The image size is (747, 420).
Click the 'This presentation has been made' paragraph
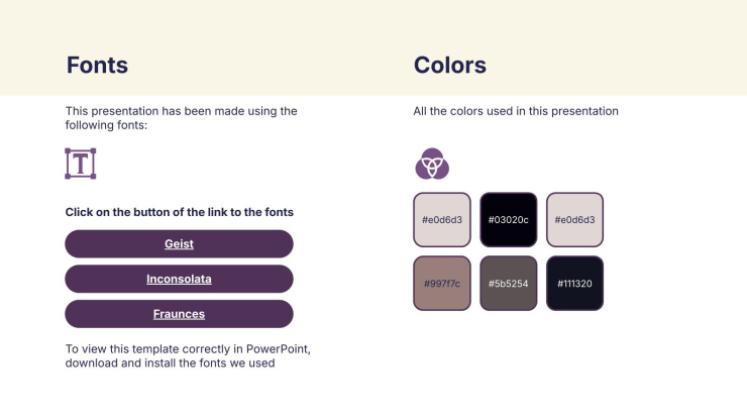(x=181, y=118)
